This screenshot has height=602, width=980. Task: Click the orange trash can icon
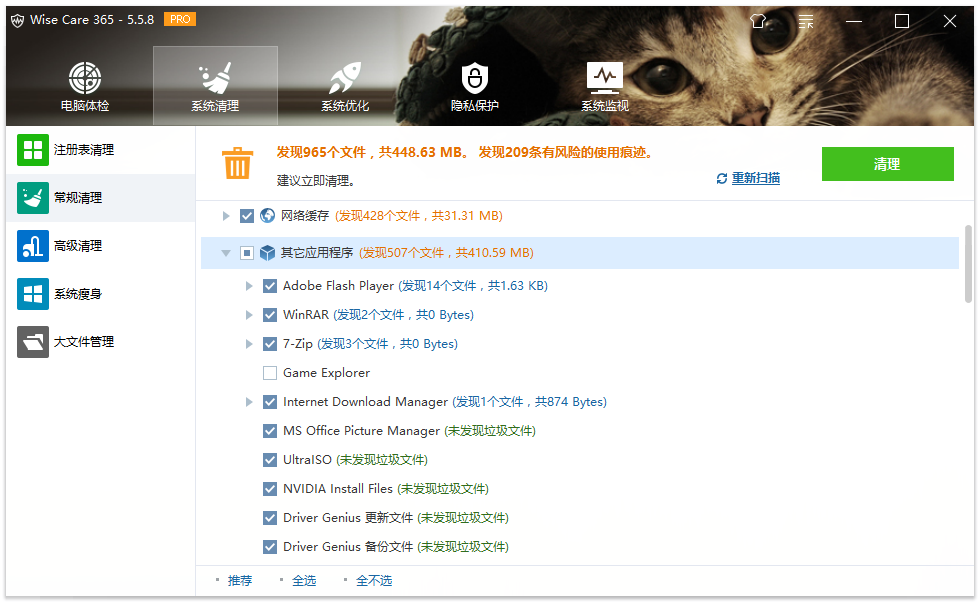pos(238,163)
